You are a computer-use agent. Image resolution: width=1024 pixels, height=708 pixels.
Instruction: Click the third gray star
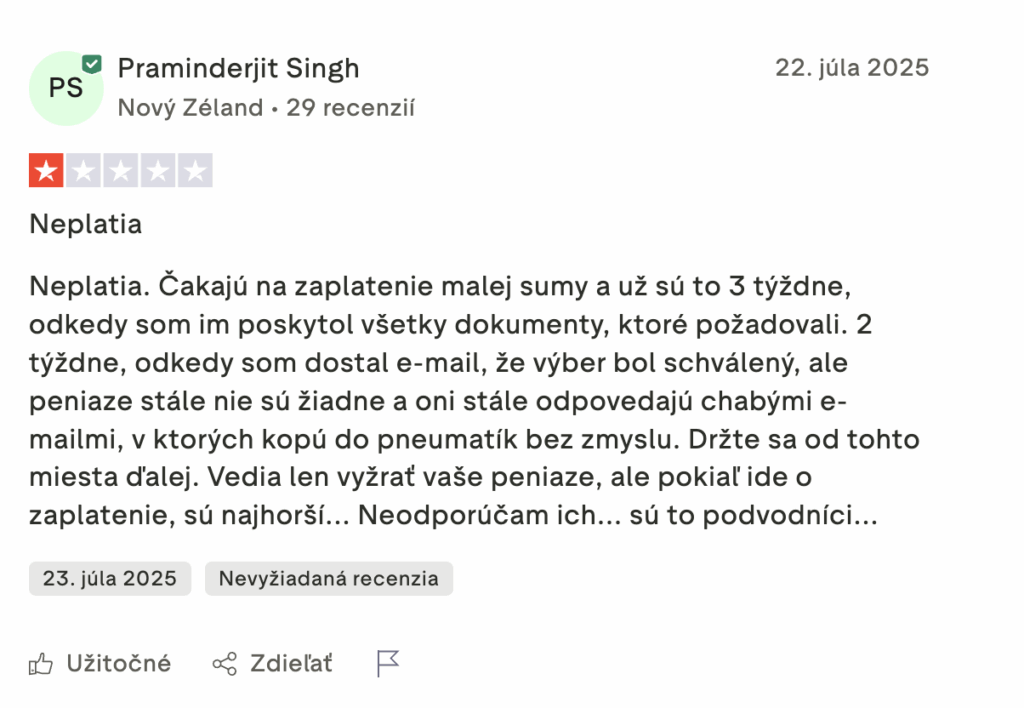120,171
